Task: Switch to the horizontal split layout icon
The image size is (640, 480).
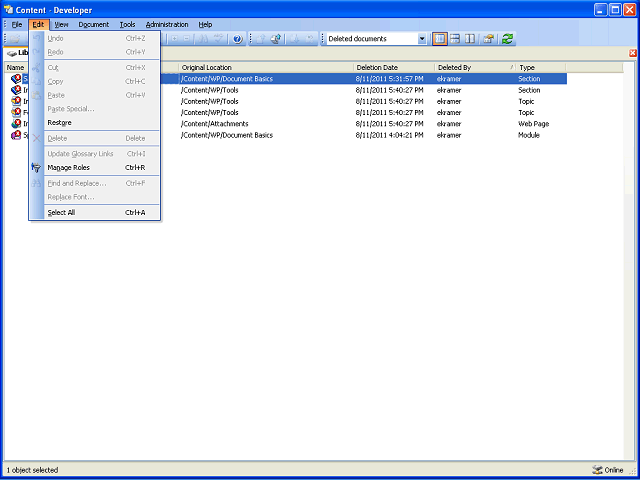Action: pyautogui.click(x=455, y=39)
